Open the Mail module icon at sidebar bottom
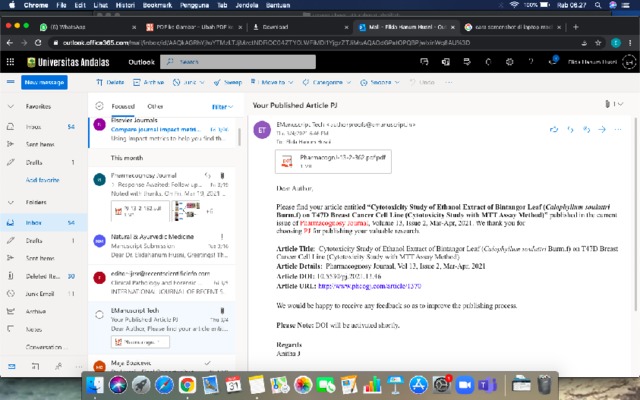 click(x=11, y=367)
